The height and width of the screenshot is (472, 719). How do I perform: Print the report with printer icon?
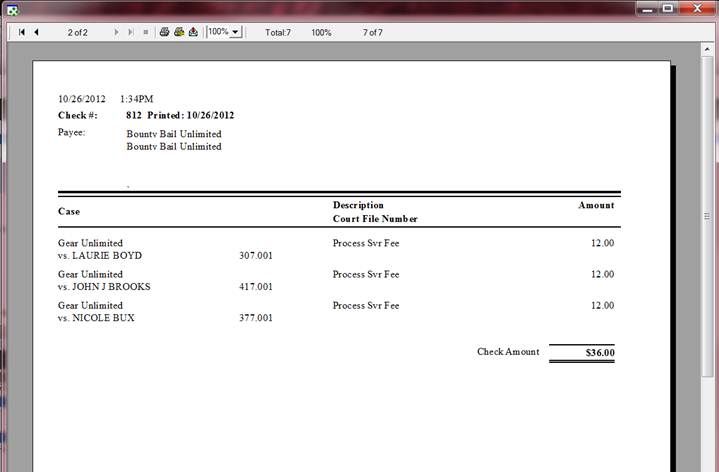pos(164,32)
